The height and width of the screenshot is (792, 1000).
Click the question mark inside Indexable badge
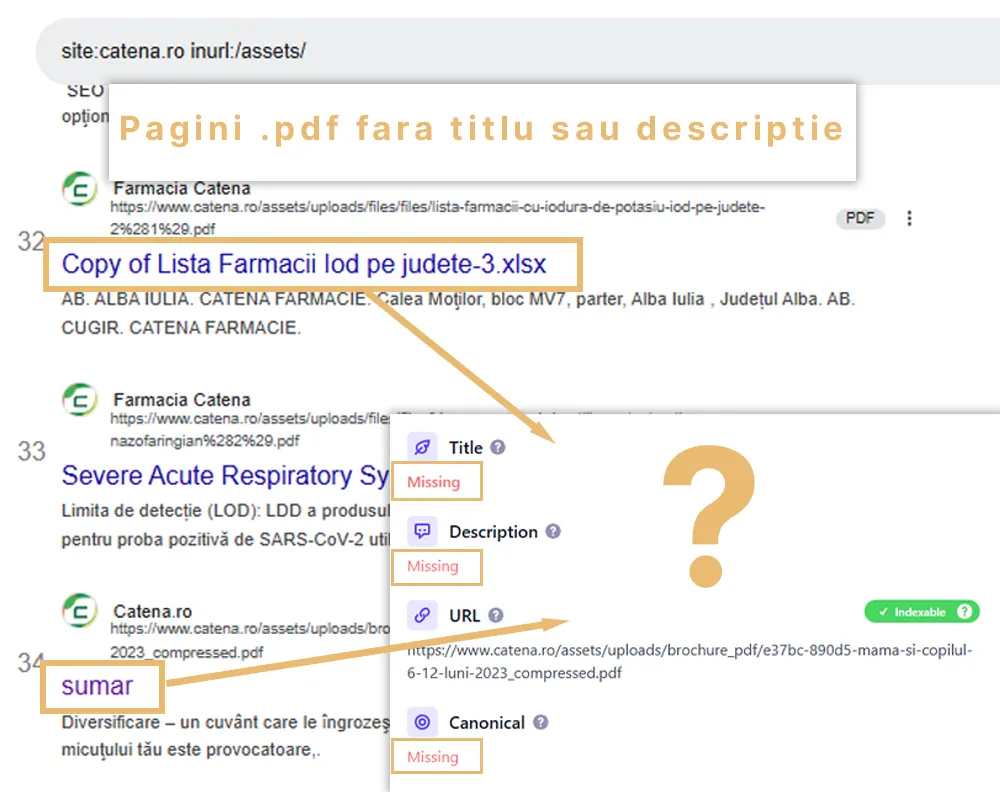click(964, 612)
